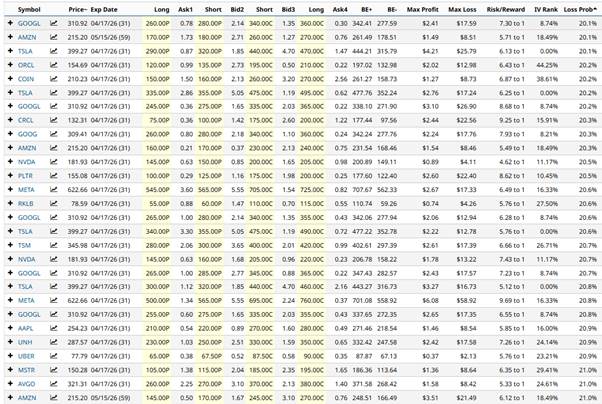Open chart icon for AMZN 145.00P row

coord(54,398)
